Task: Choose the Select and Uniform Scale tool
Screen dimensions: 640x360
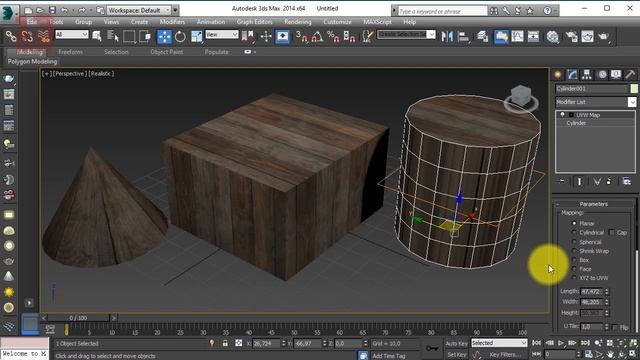Action: 196,37
